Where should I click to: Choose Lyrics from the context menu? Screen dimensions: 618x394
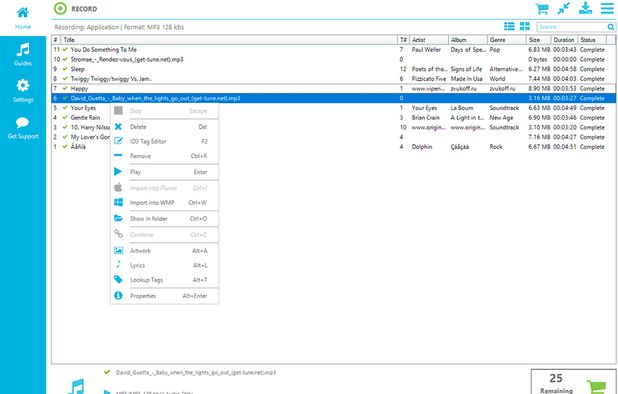pyautogui.click(x=164, y=265)
